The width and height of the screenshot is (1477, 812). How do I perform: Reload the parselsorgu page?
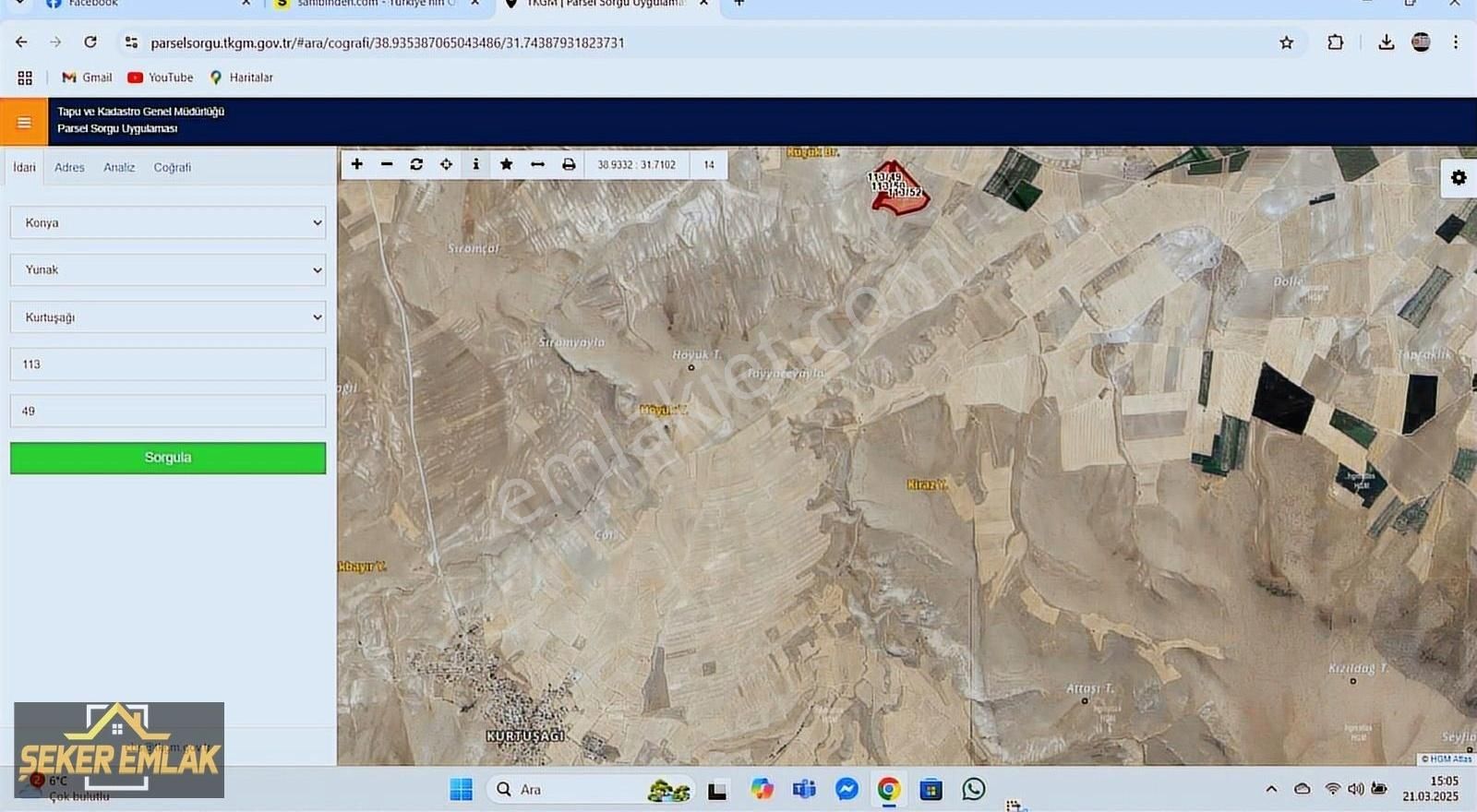coord(90,42)
